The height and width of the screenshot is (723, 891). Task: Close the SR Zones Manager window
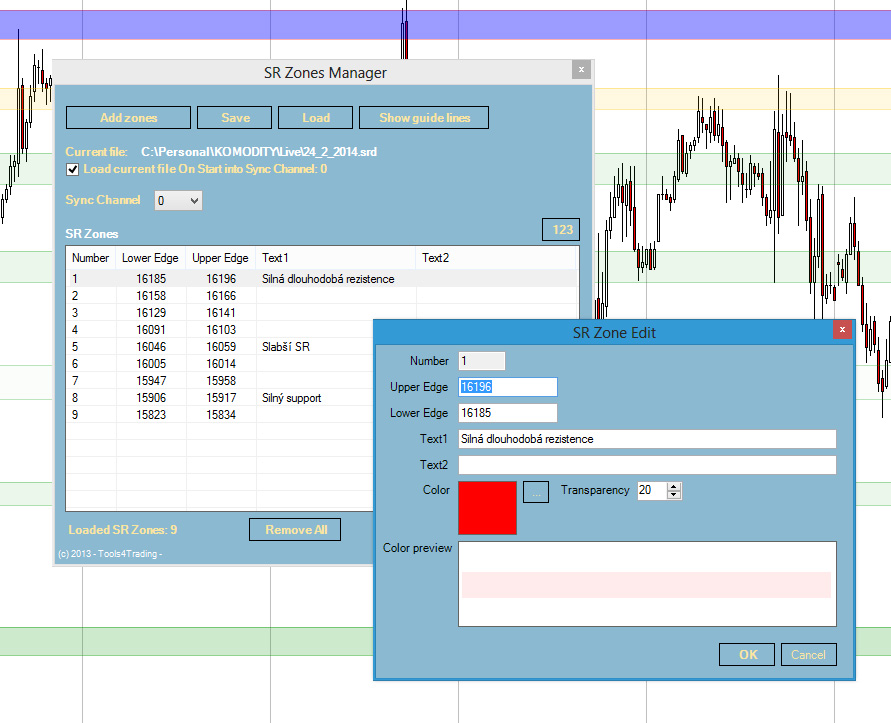(x=581, y=70)
